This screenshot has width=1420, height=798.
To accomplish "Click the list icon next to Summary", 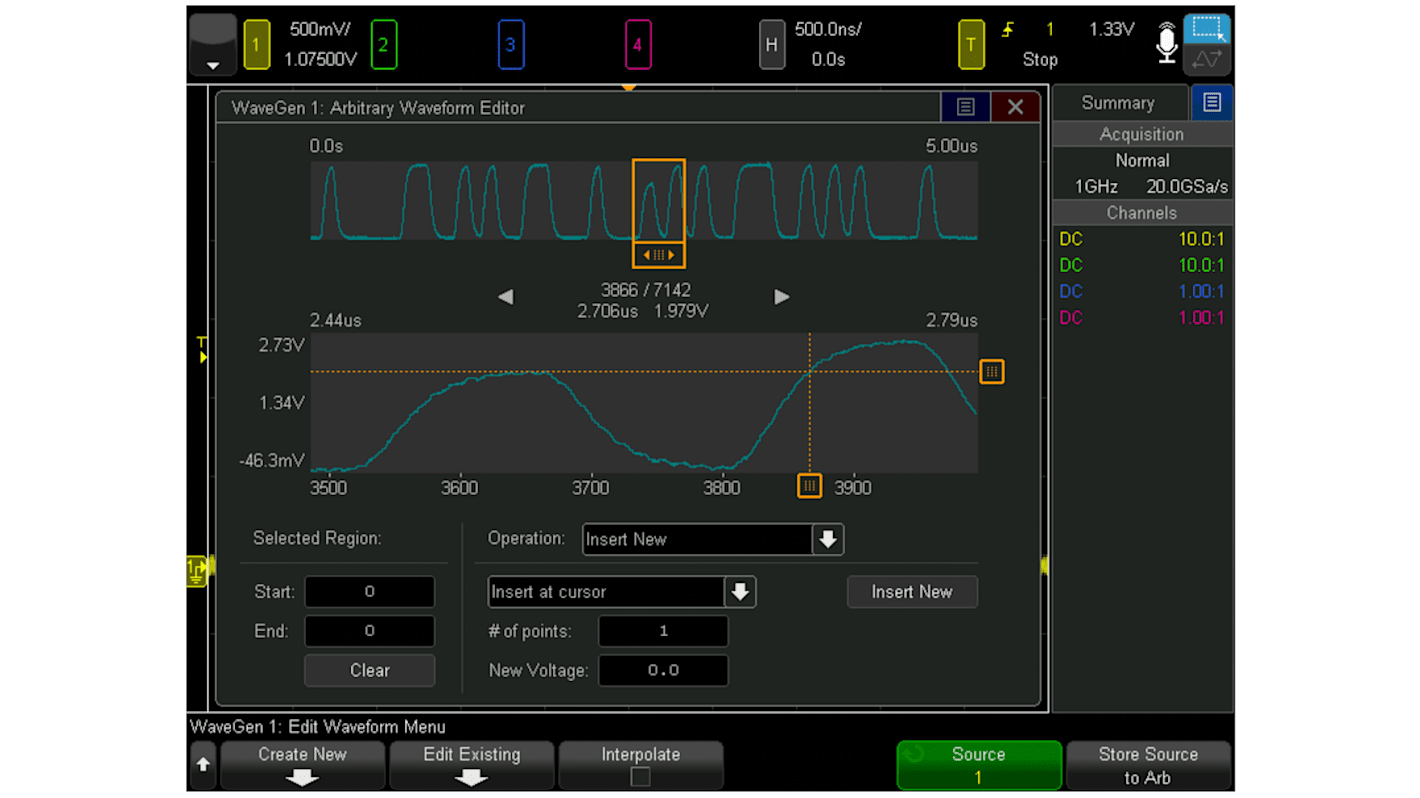I will [1211, 102].
